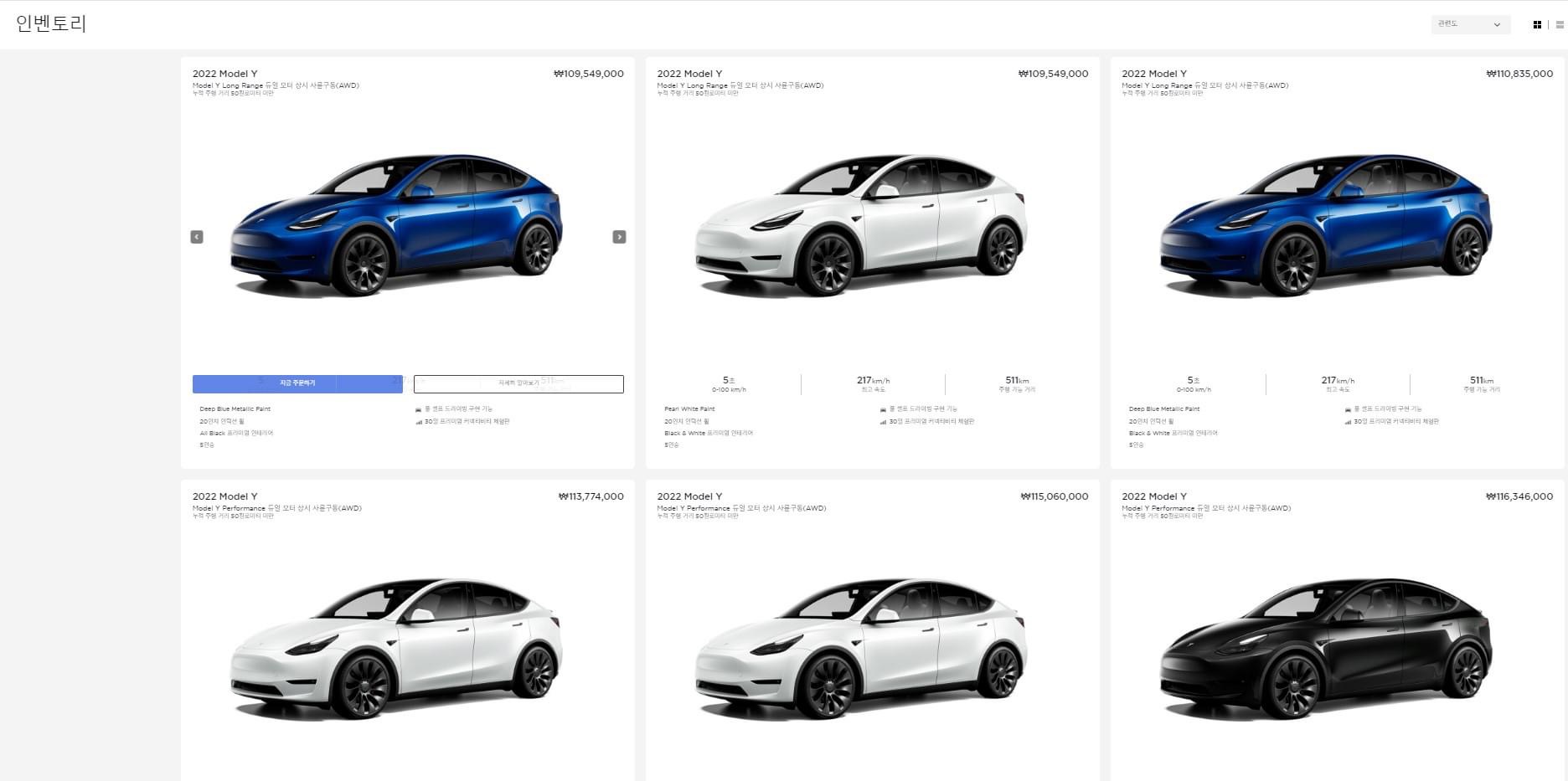Click 2022 Model Y title of ₩116,346,000 card

tap(1154, 496)
